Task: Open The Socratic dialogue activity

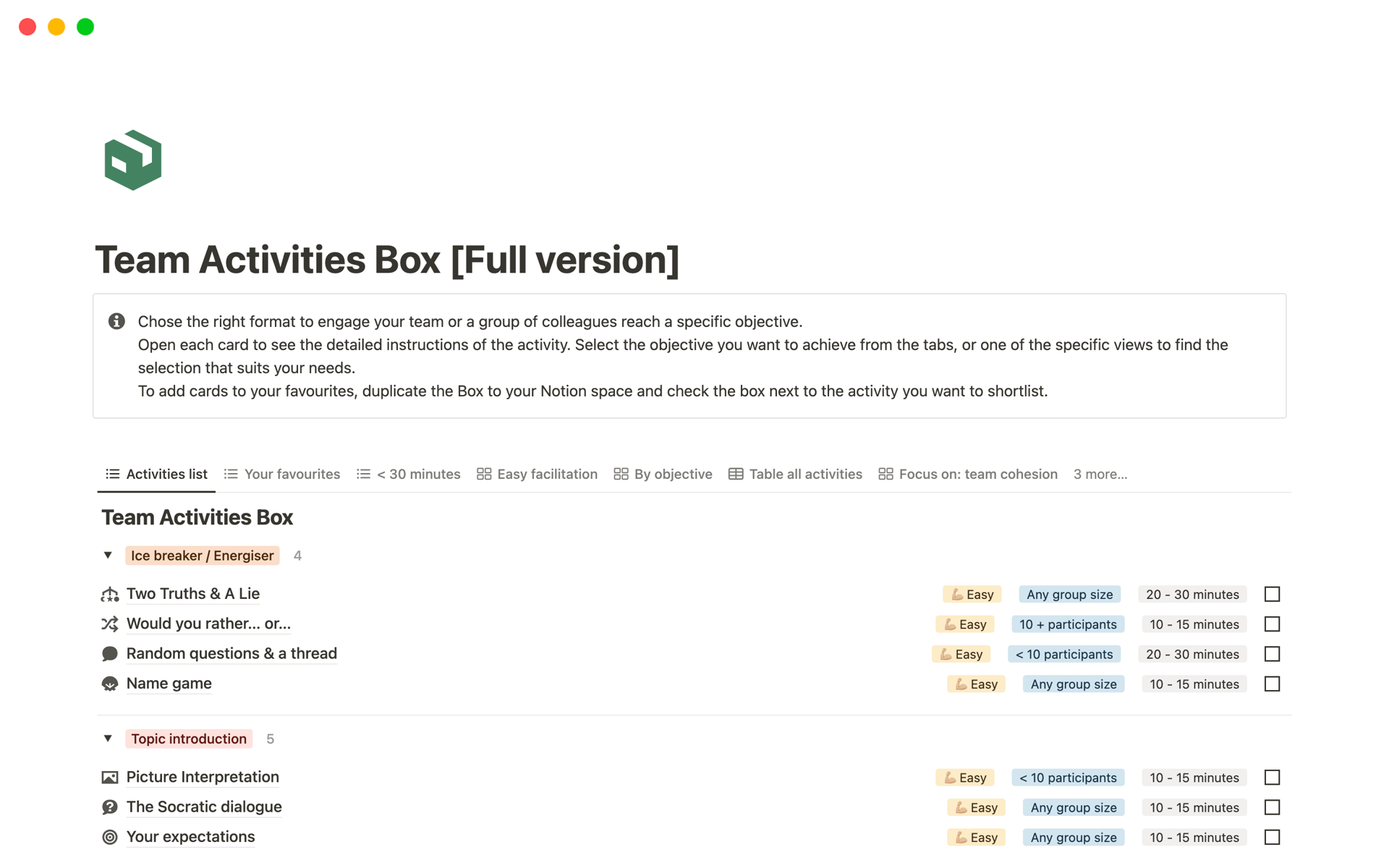Action: (204, 807)
